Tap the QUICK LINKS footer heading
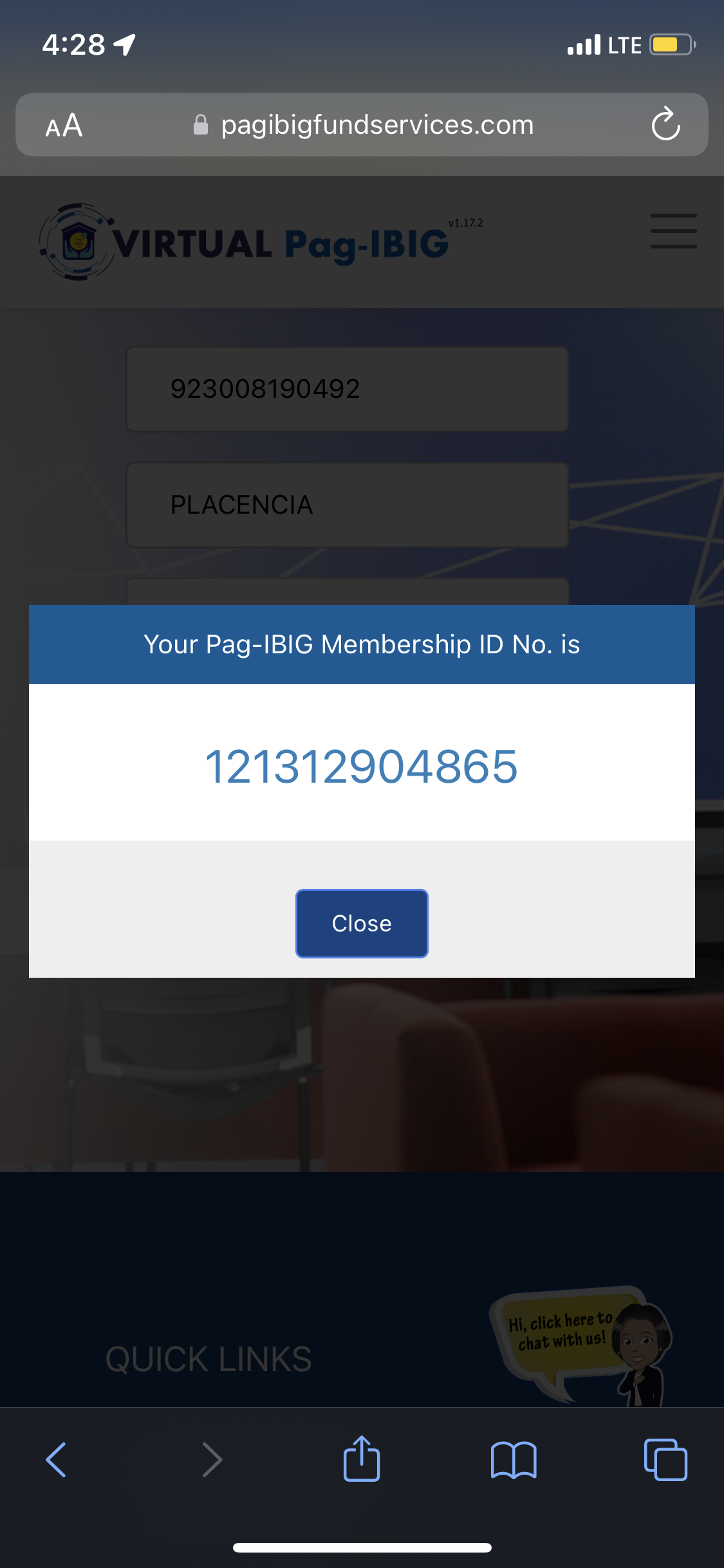 209,1359
